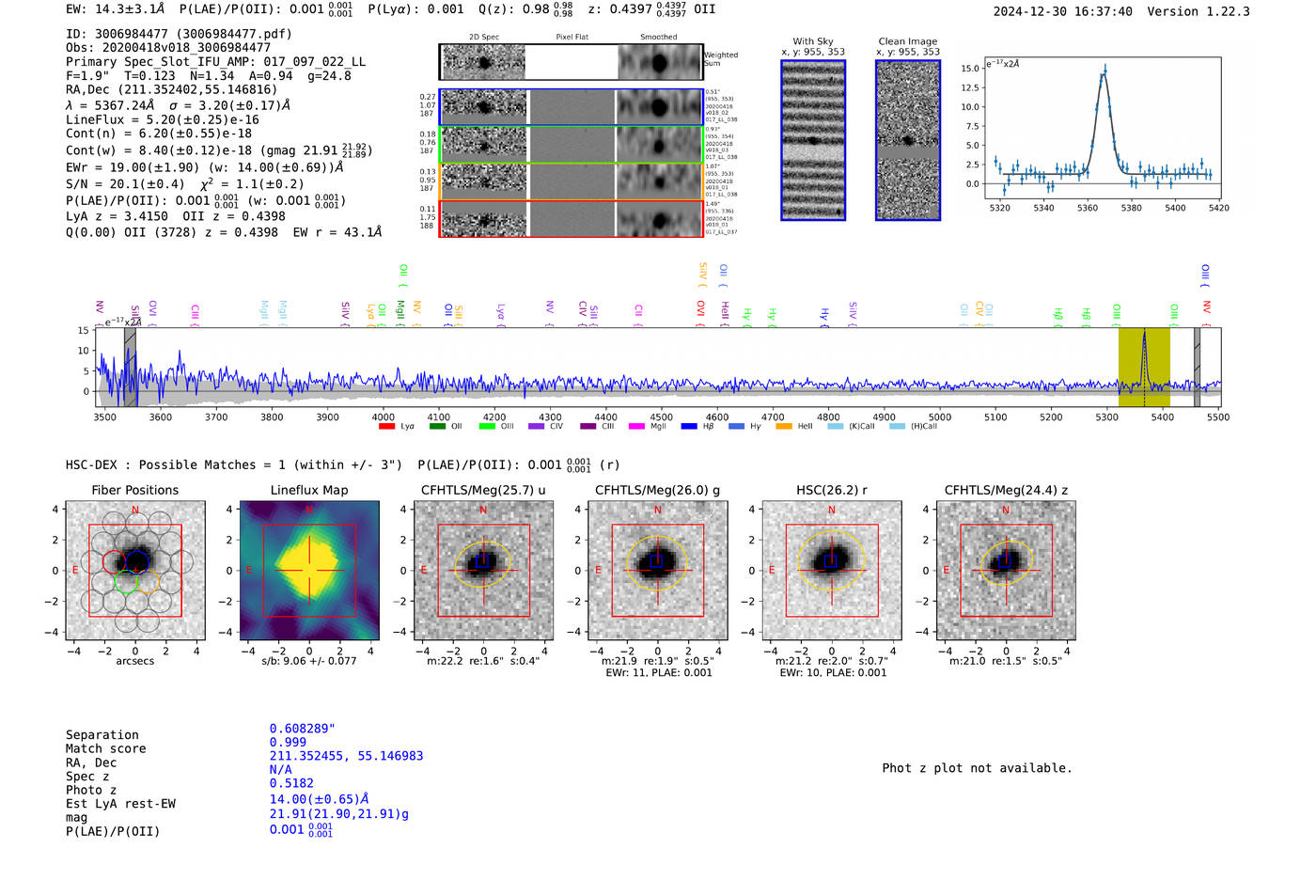This screenshot has height=896, width=1316.
Task: Open the HSC(26.2) r-band cutout
Action: (x=831, y=571)
